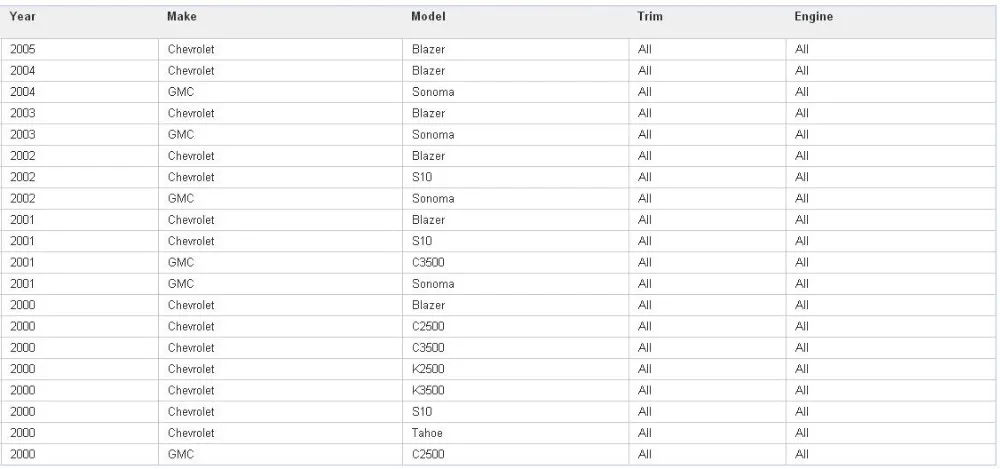Click the Trim cell of the Tahoe row

(644, 432)
